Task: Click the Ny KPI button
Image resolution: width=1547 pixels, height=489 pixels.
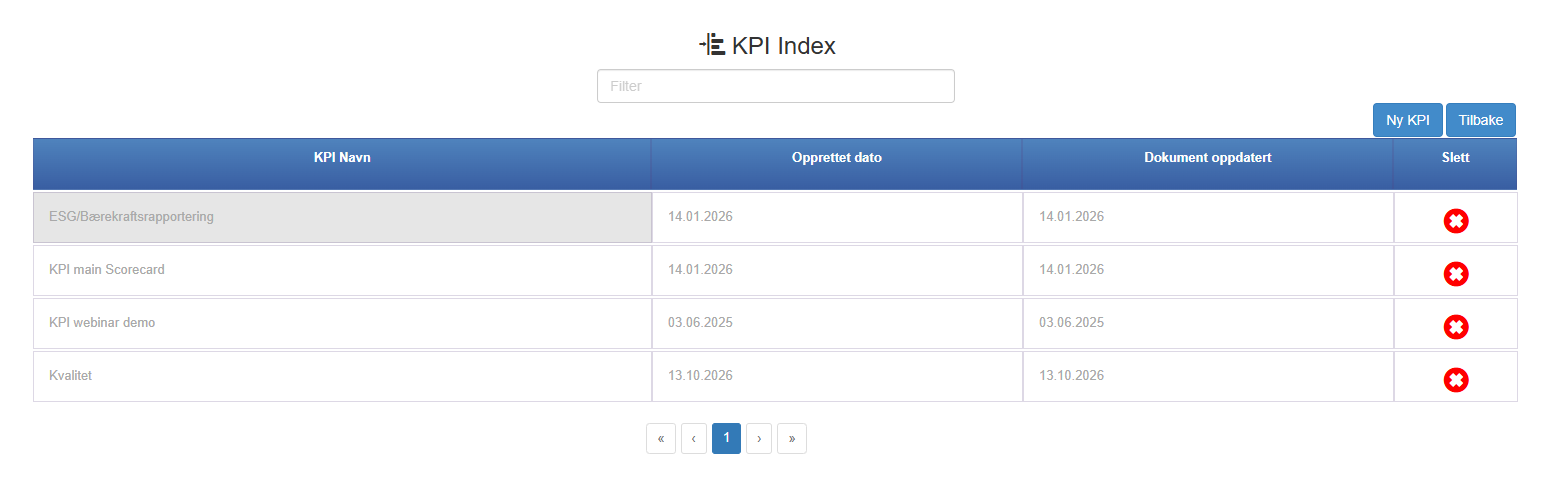Action: tap(1408, 120)
